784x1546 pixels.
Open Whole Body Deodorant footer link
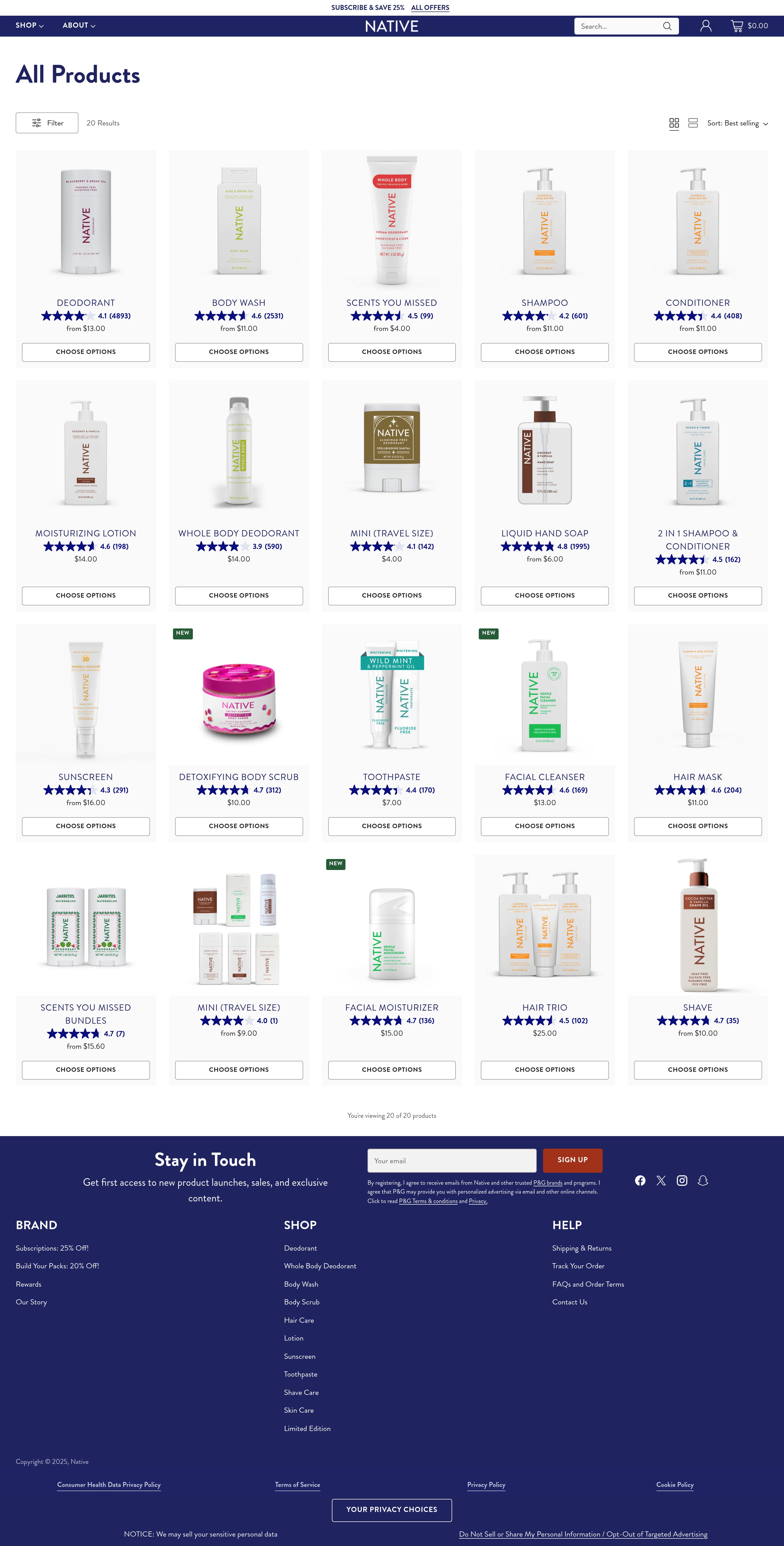(x=320, y=1266)
